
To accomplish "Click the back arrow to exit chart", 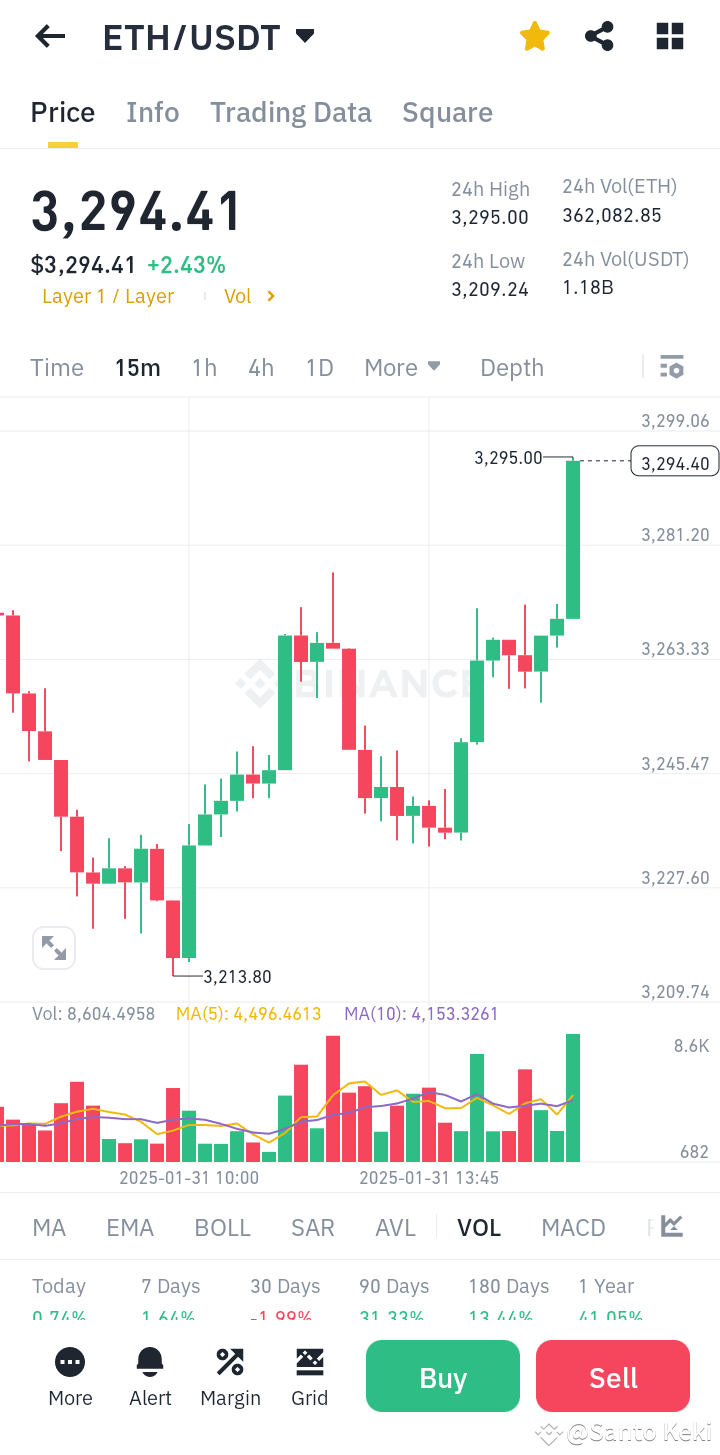I will click(x=49, y=36).
